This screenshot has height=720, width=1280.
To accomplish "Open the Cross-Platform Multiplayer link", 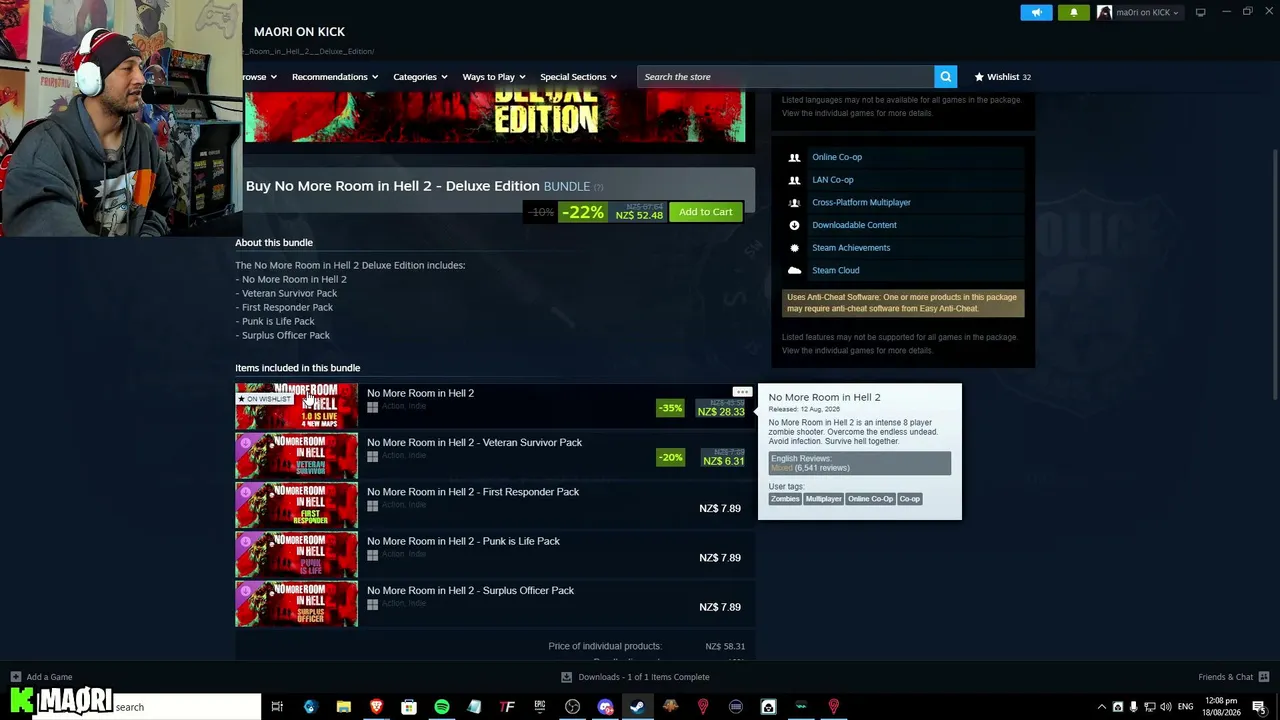I will pyautogui.click(x=861, y=203).
